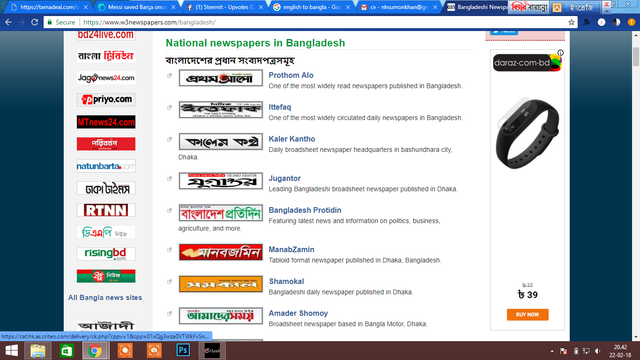Image resolution: width=640 pixels, height=360 pixels.
Task: Click external link icon beside ManabZamin
Action: point(169,250)
